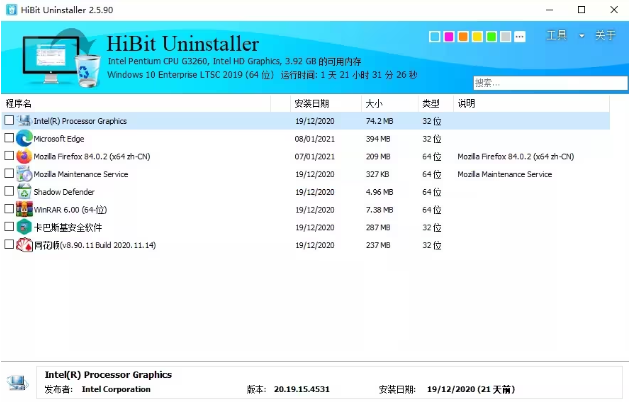The image size is (635, 405).
Task: Click the 08/01/2021 install date cell
Action: pos(315,139)
